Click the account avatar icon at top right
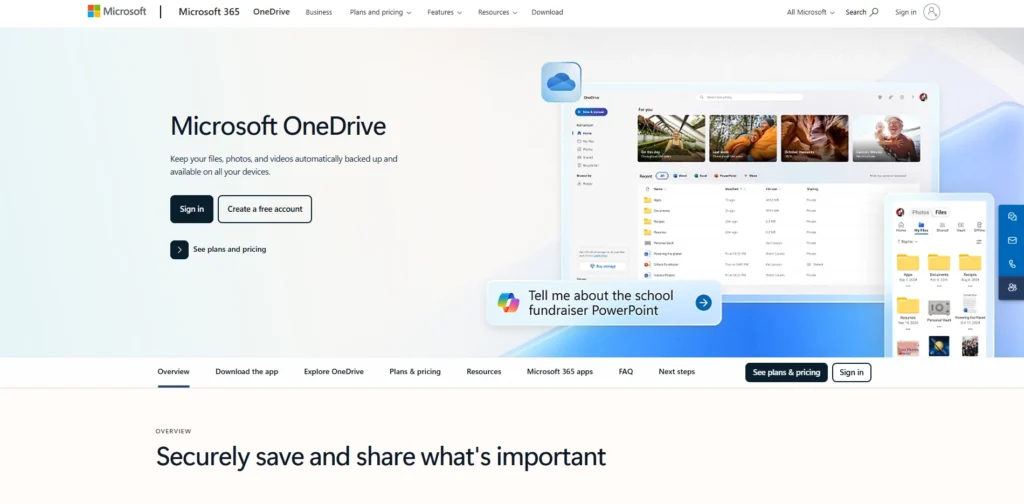Viewport: 1024px width, 504px height. pyautogui.click(x=932, y=12)
